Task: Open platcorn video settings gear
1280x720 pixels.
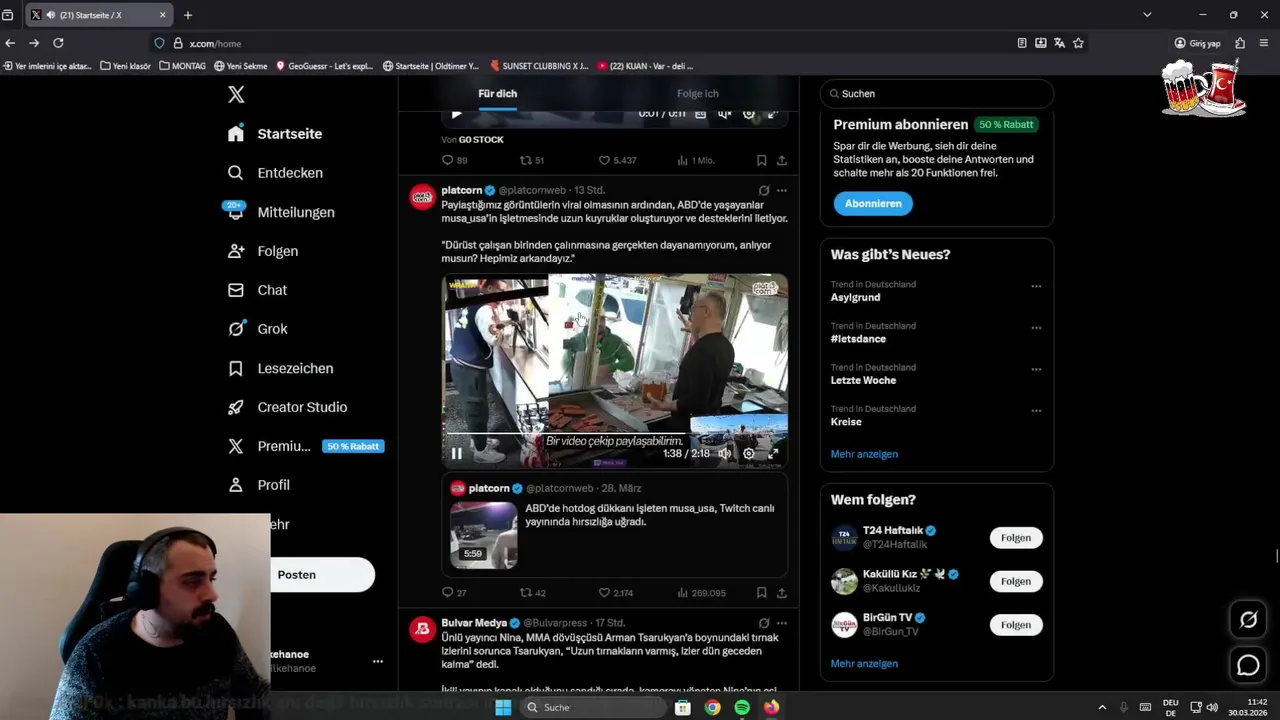Action: point(749,454)
